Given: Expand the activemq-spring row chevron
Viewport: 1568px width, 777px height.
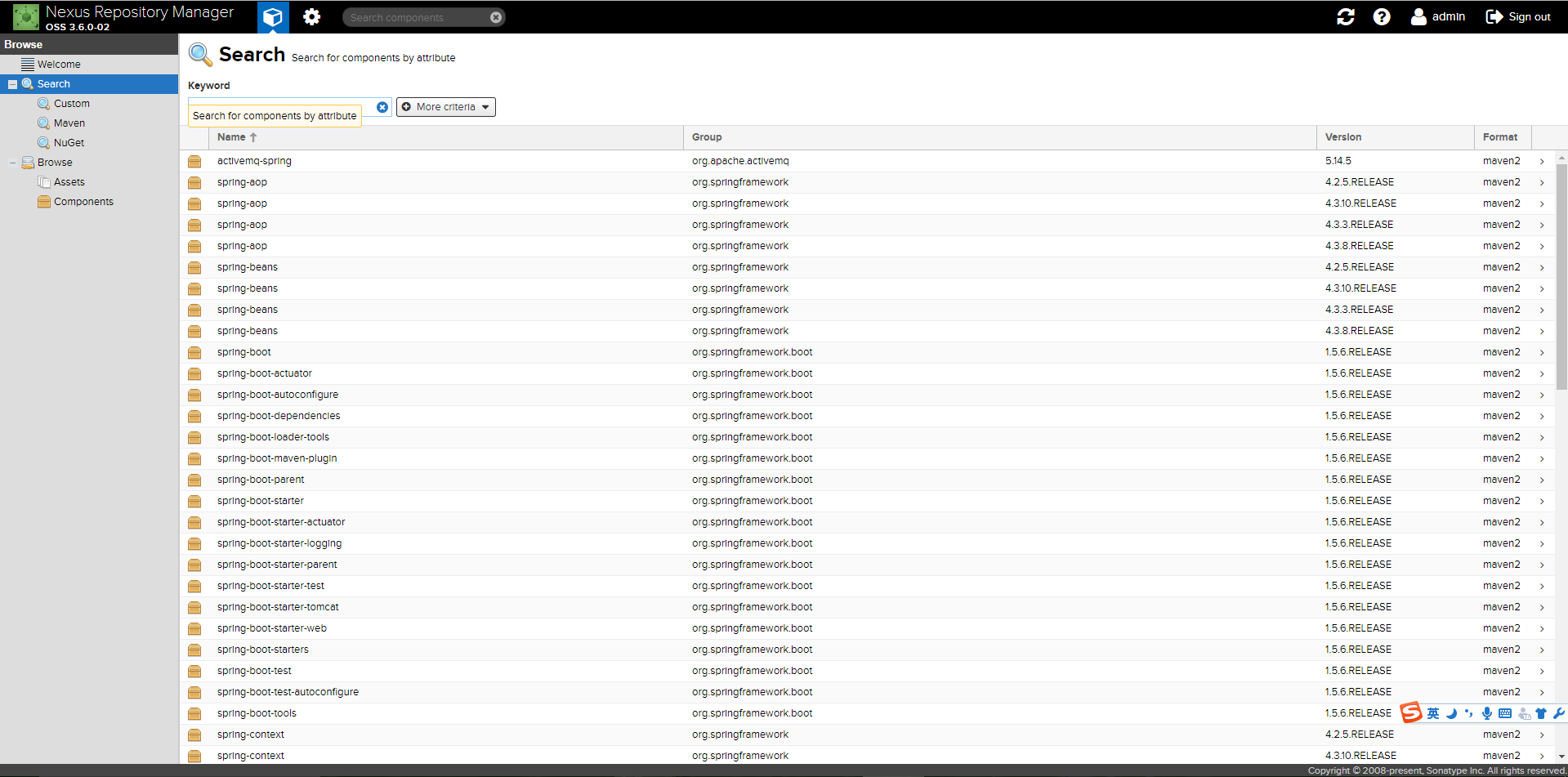Looking at the screenshot, I should click(1542, 162).
